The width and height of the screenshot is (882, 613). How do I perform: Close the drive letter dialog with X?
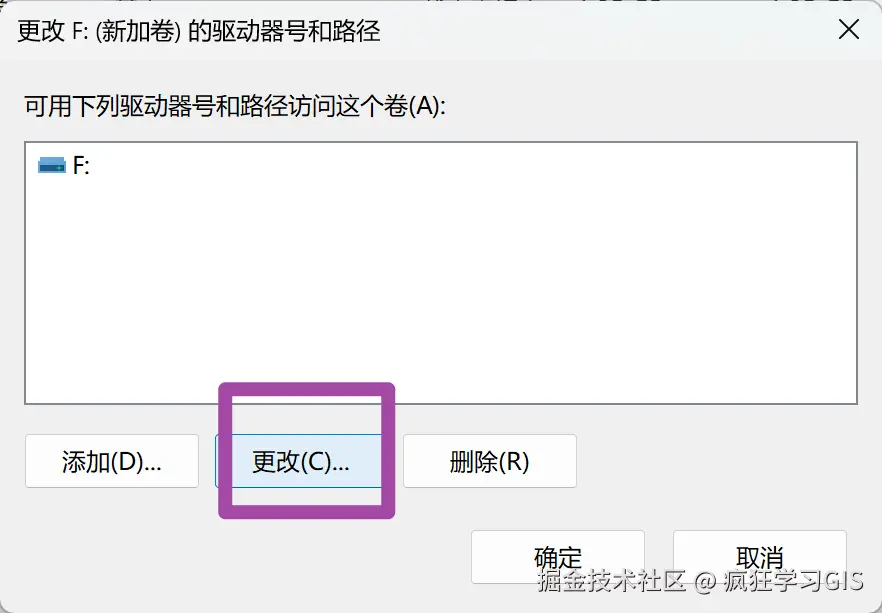848,29
